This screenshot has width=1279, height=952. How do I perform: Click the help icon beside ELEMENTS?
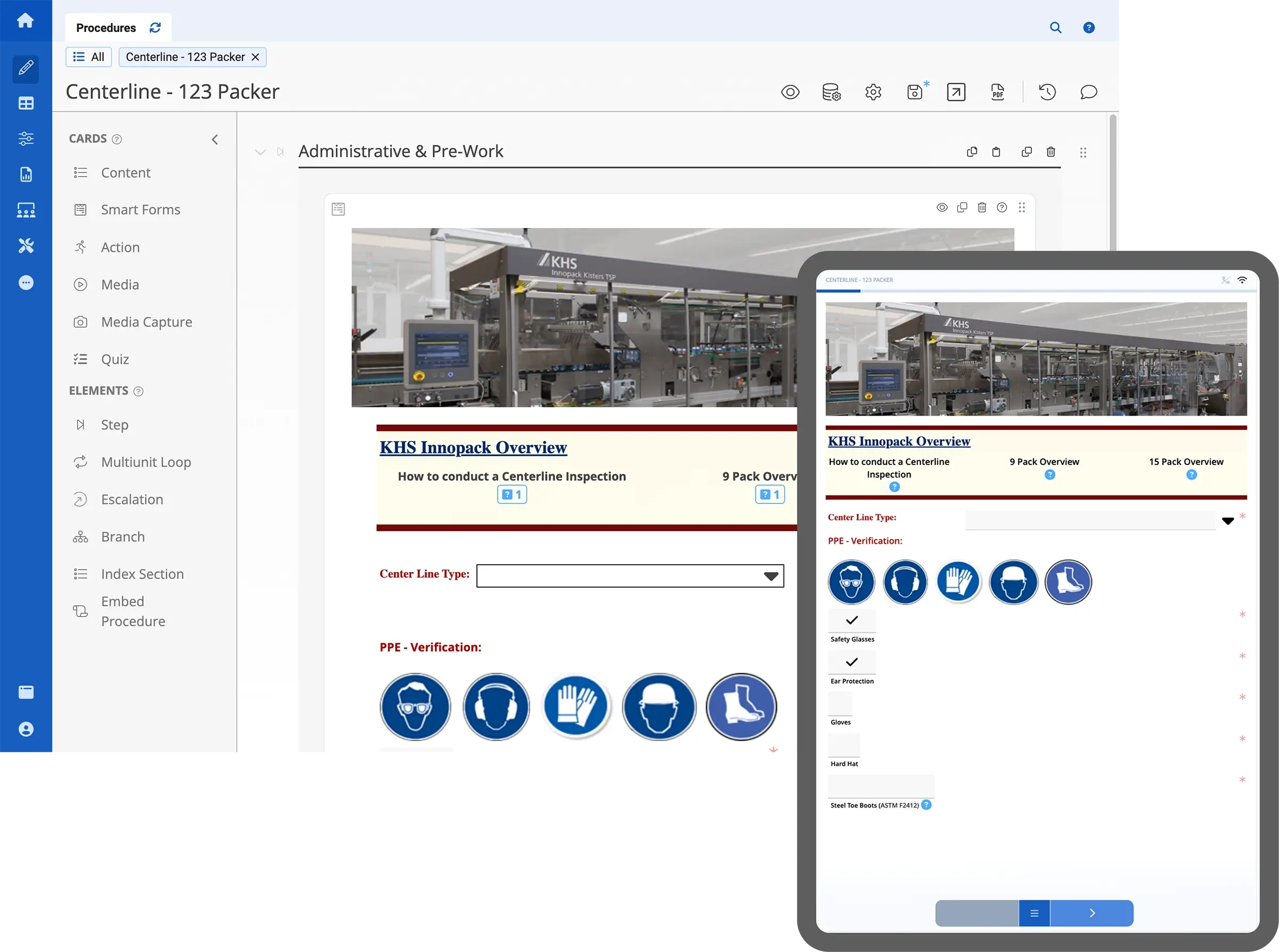tap(139, 391)
